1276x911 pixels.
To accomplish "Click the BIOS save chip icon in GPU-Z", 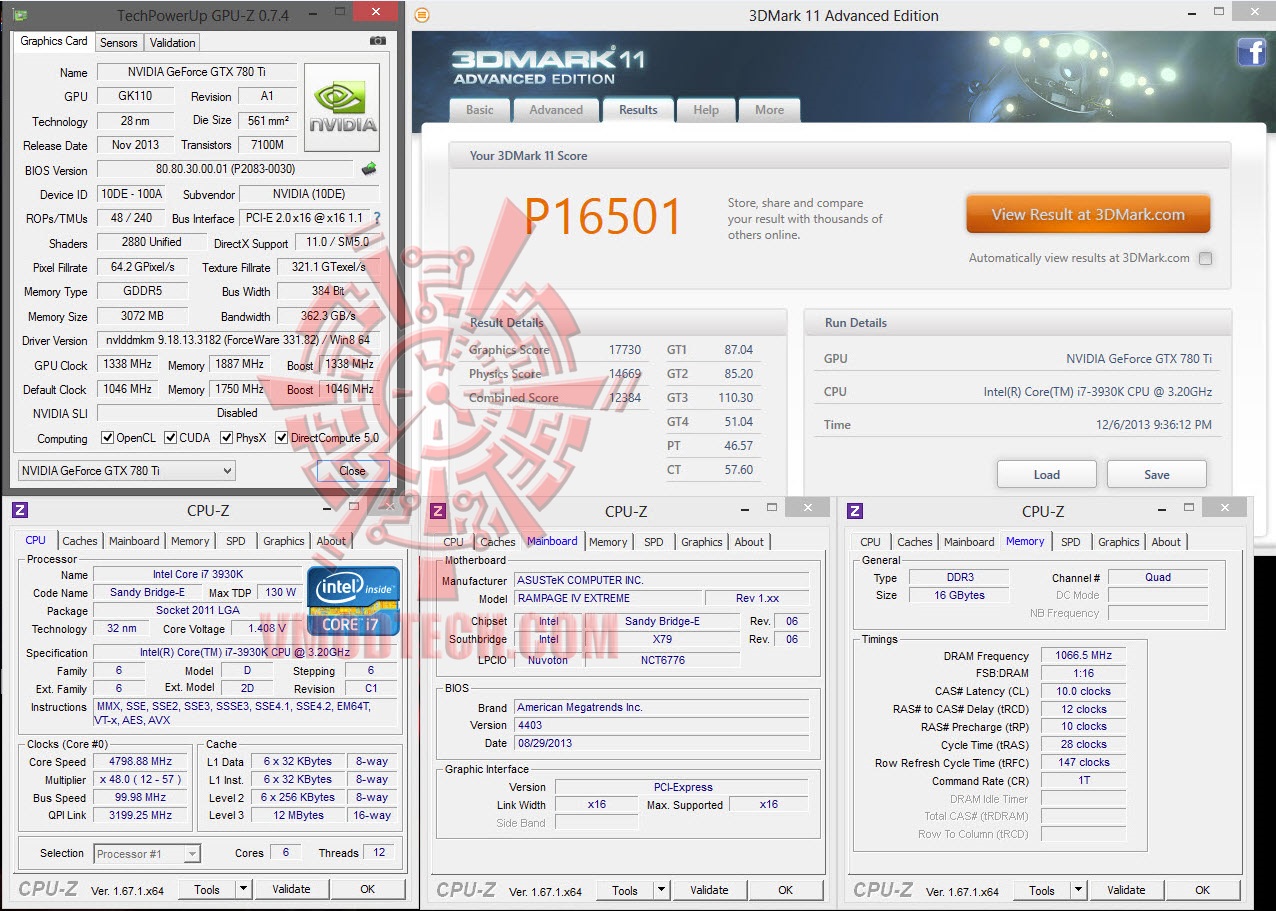I will (369, 169).
